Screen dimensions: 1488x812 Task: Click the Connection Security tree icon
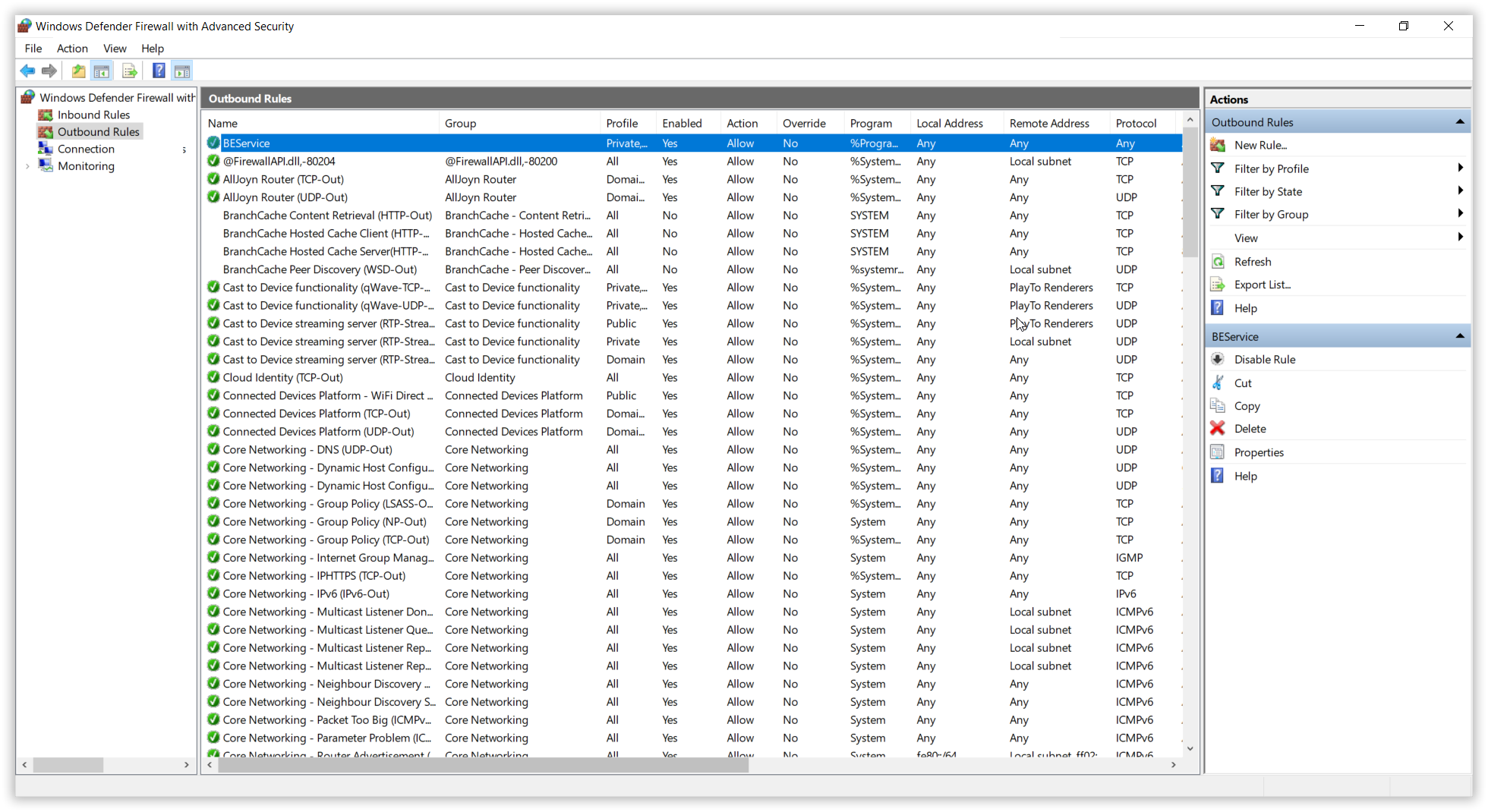pos(46,149)
